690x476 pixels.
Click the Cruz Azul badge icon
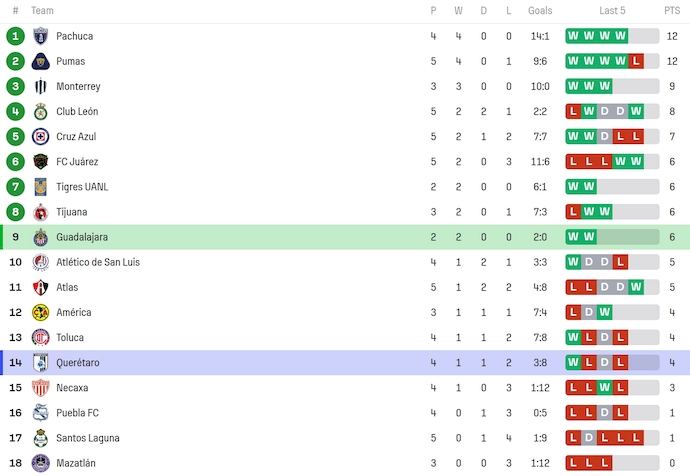[x=41, y=136]
